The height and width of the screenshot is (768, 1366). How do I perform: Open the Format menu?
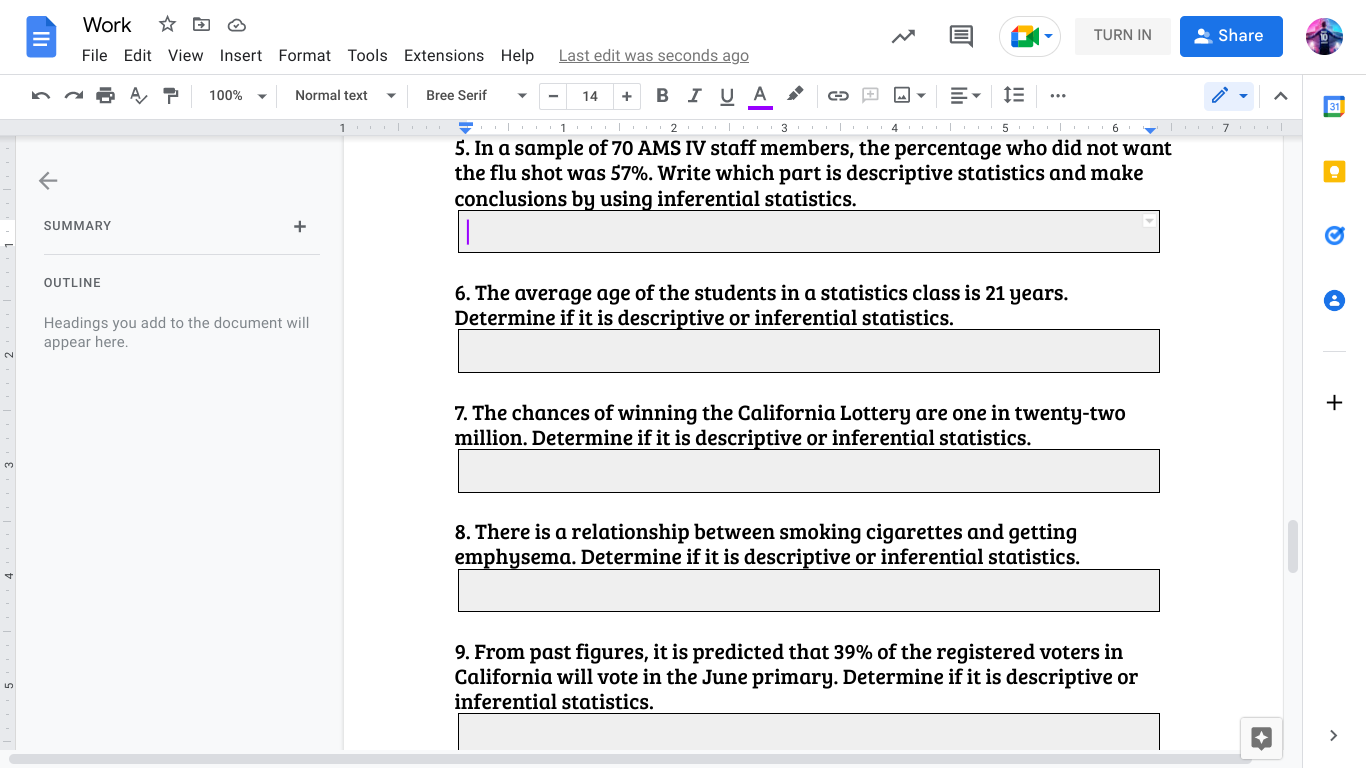point(305,56)
